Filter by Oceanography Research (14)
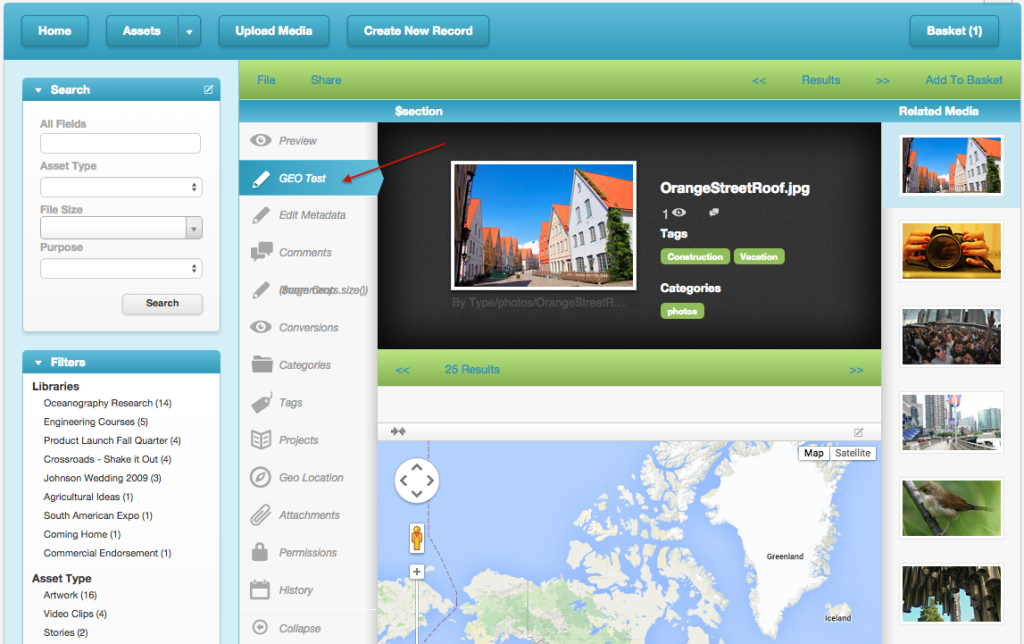 tap(108, 403)
